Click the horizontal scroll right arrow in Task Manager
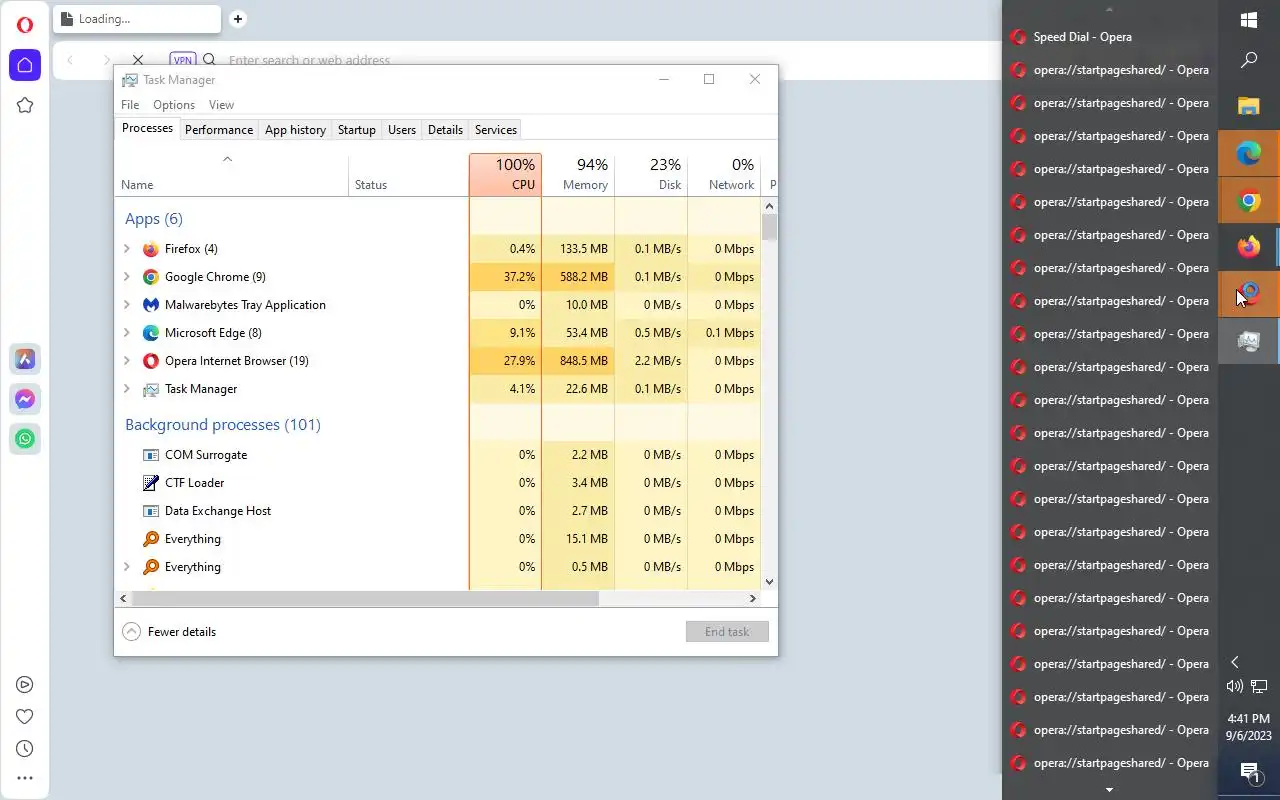This screenshot has height=800, width=1280. point(753,598)
